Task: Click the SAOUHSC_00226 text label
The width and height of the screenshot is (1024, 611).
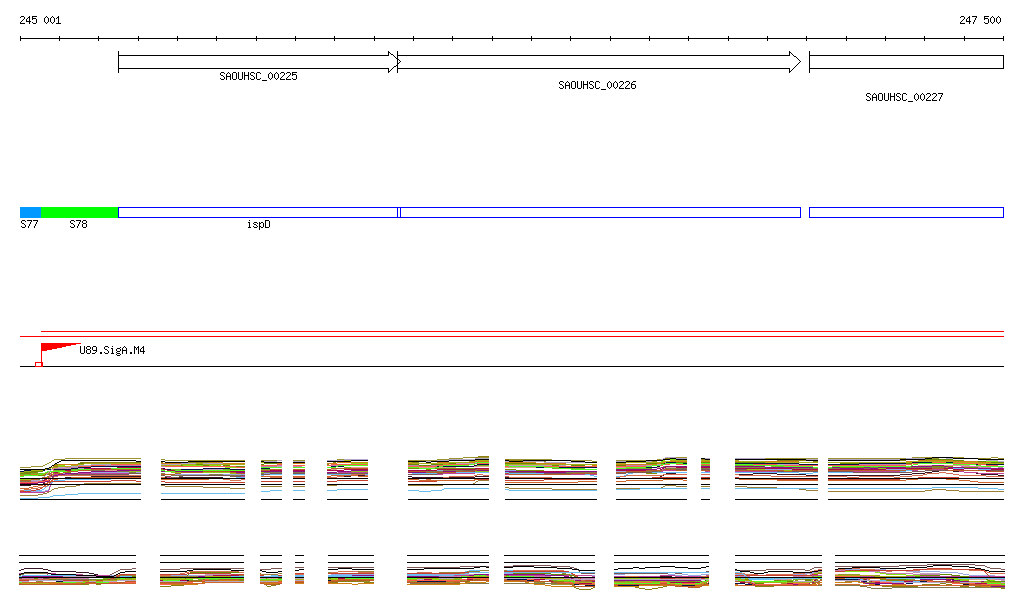Action: (597, 86)
